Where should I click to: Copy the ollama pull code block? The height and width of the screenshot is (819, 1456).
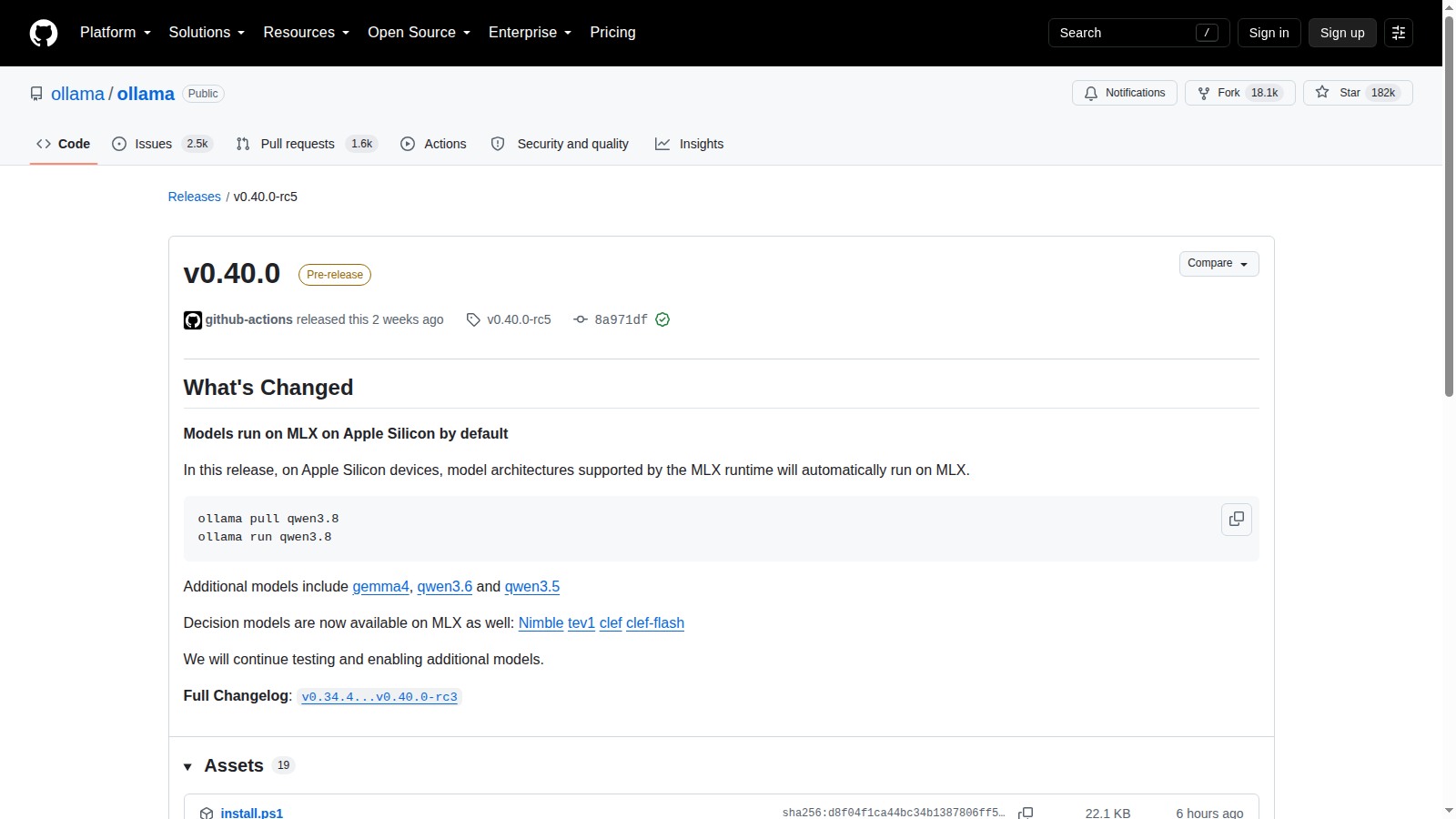coord(1237,519)
